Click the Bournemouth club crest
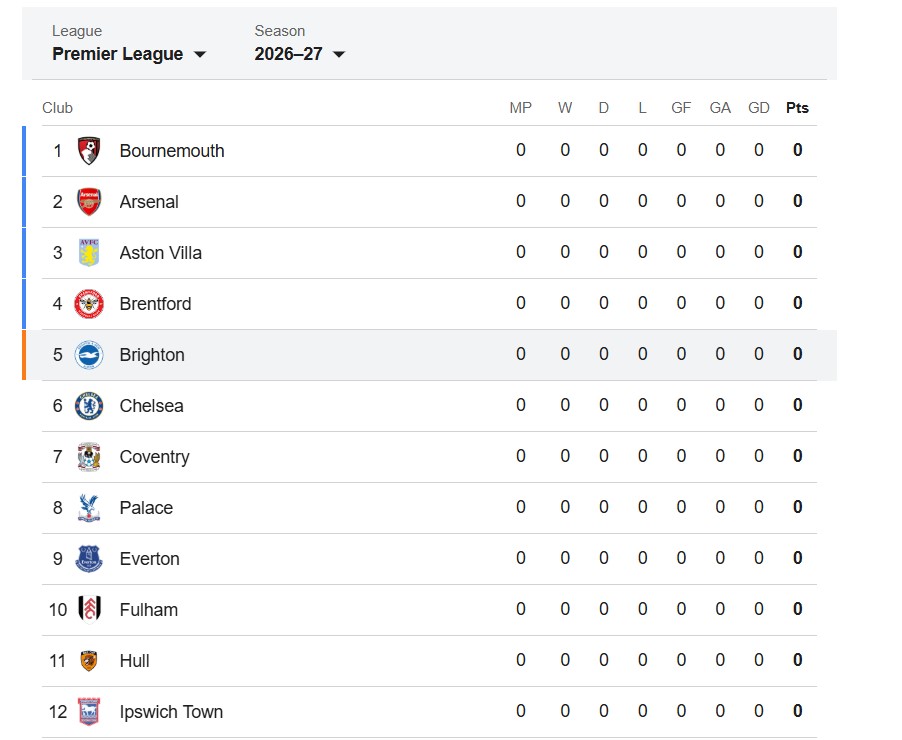902x740 pixels. pos(89,151)
